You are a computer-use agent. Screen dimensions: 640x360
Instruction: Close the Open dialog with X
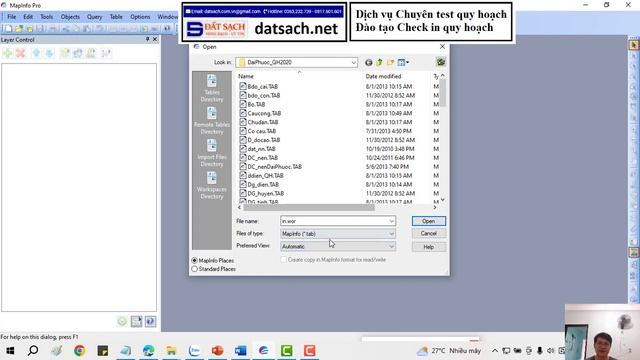pos(442,47)
